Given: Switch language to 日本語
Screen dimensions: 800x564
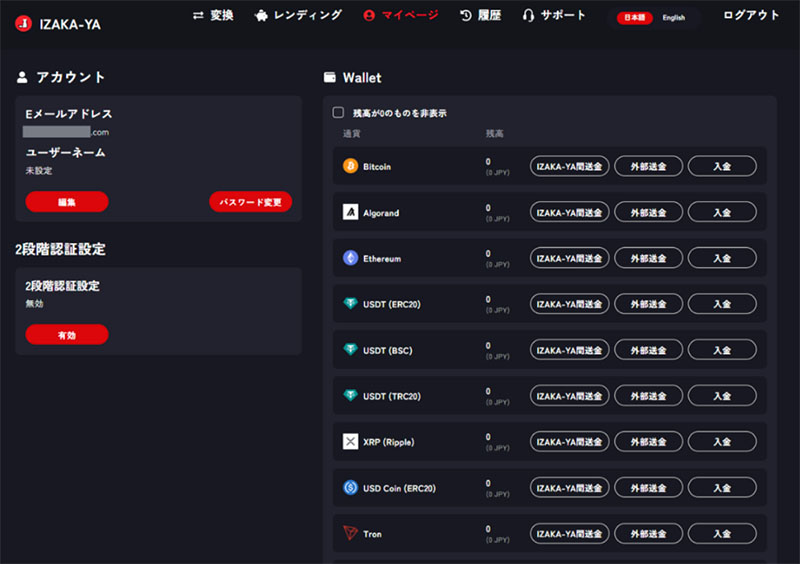Looking at the screenshot, I should (635, 17).
